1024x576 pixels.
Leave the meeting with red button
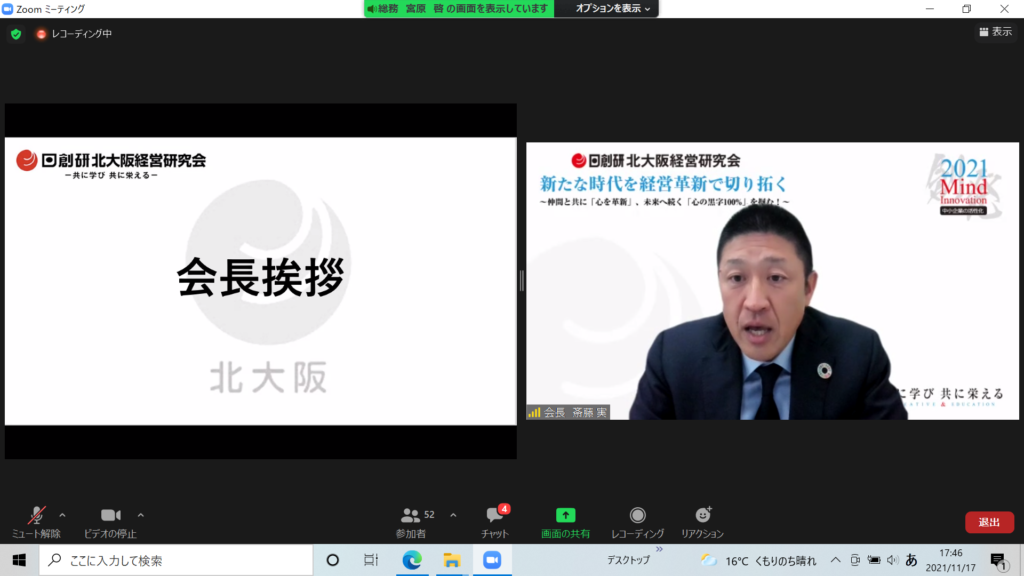pyautogui.click(x=989, y=522)
